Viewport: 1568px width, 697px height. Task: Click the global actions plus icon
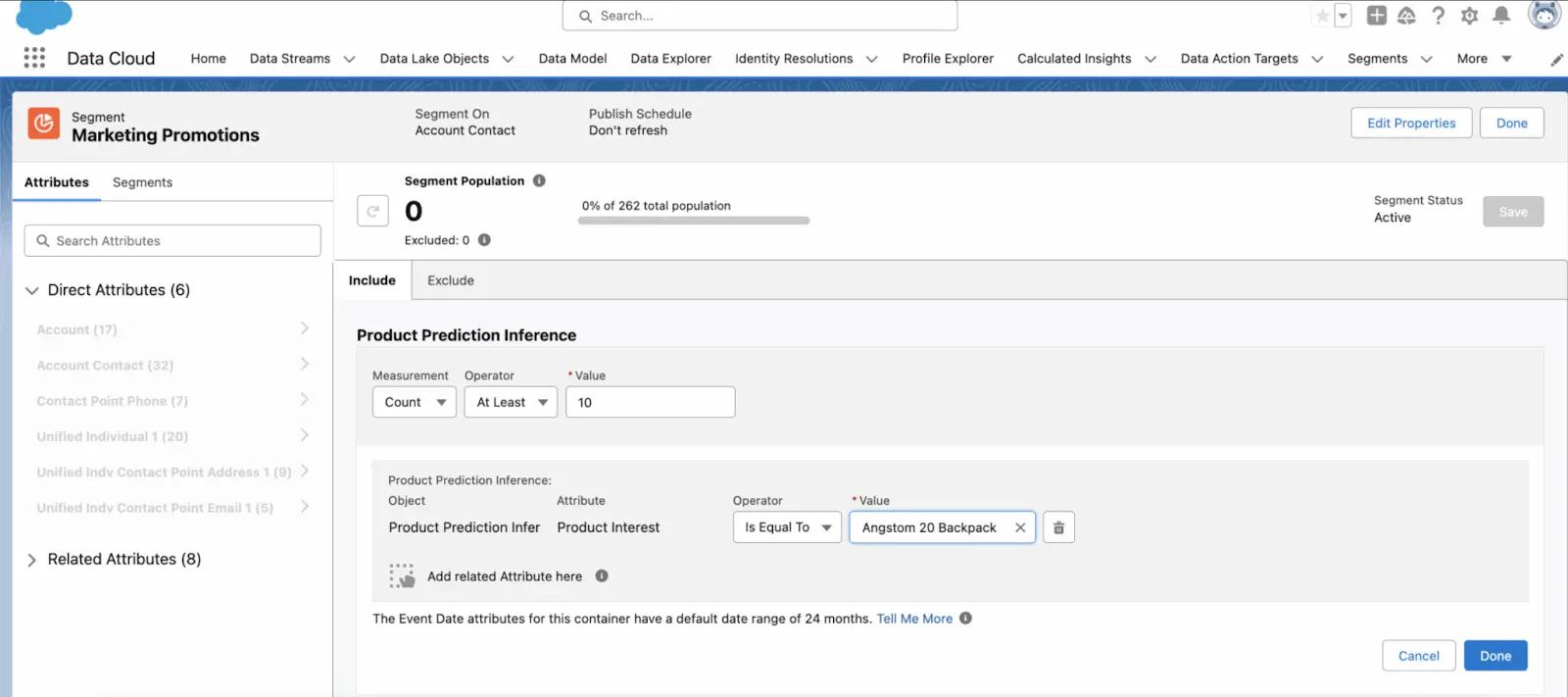[1376, 16]
